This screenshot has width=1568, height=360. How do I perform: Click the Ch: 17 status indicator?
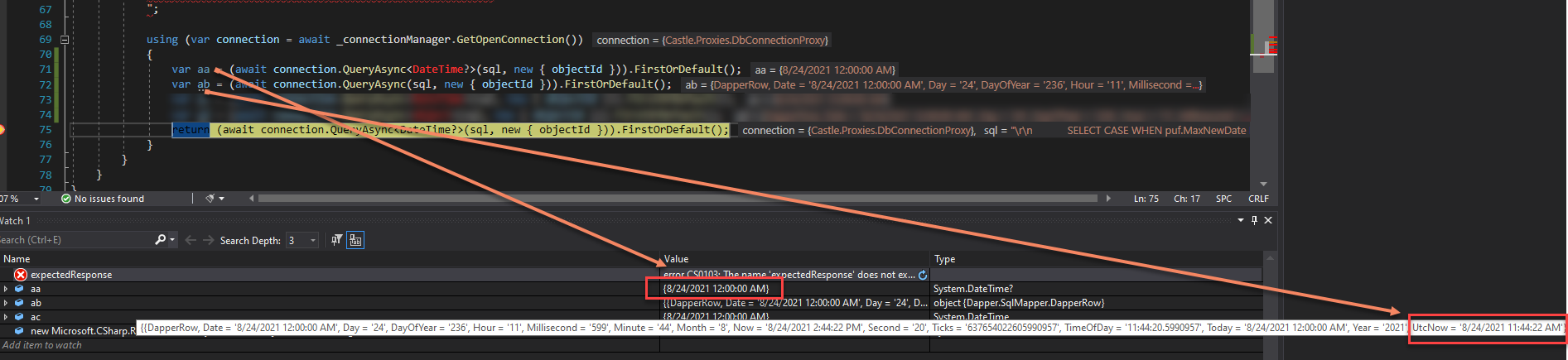coord(1186,199)
